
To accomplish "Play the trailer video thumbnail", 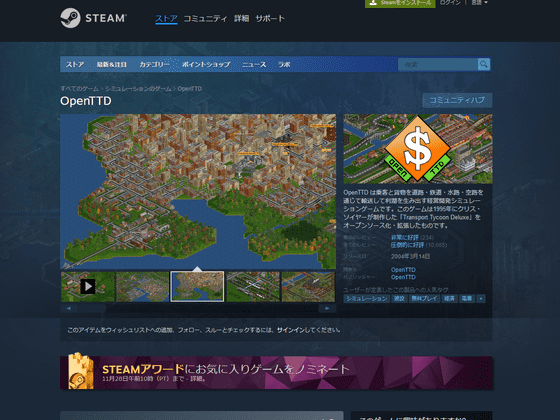I will pyautogui.click(x=88, y=286).
